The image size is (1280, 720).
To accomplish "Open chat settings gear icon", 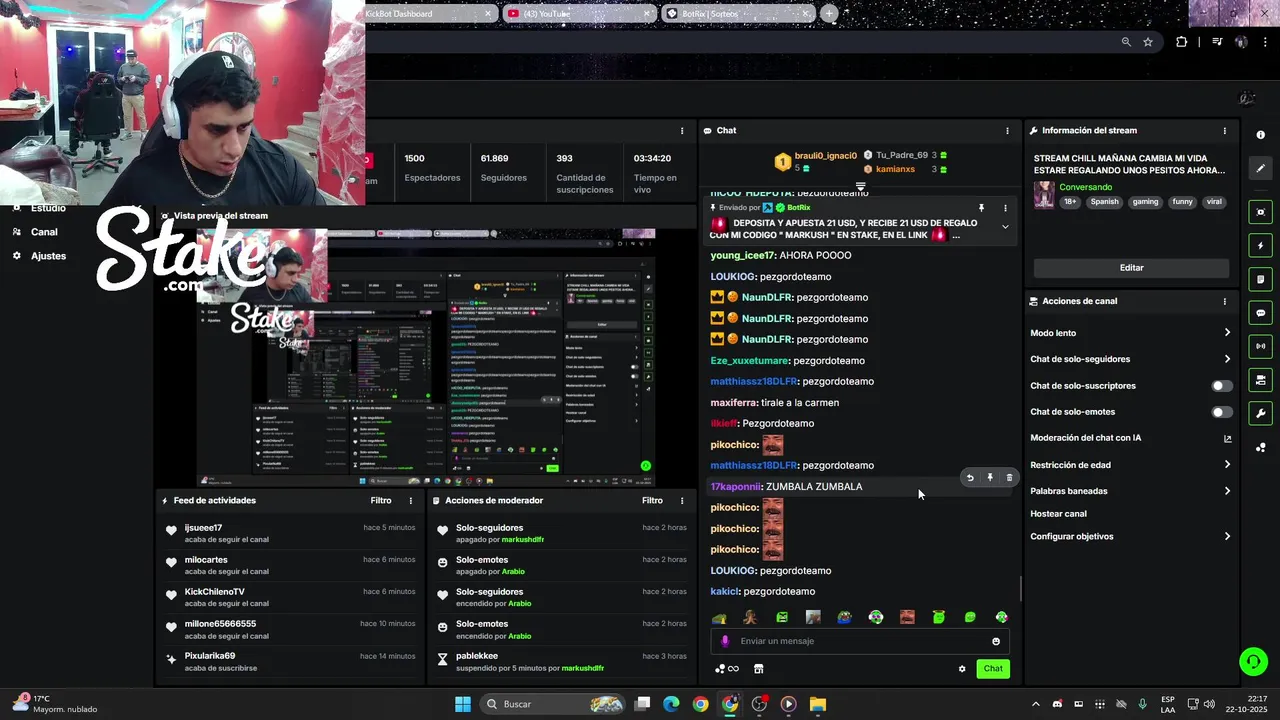I will click(962, 669).
